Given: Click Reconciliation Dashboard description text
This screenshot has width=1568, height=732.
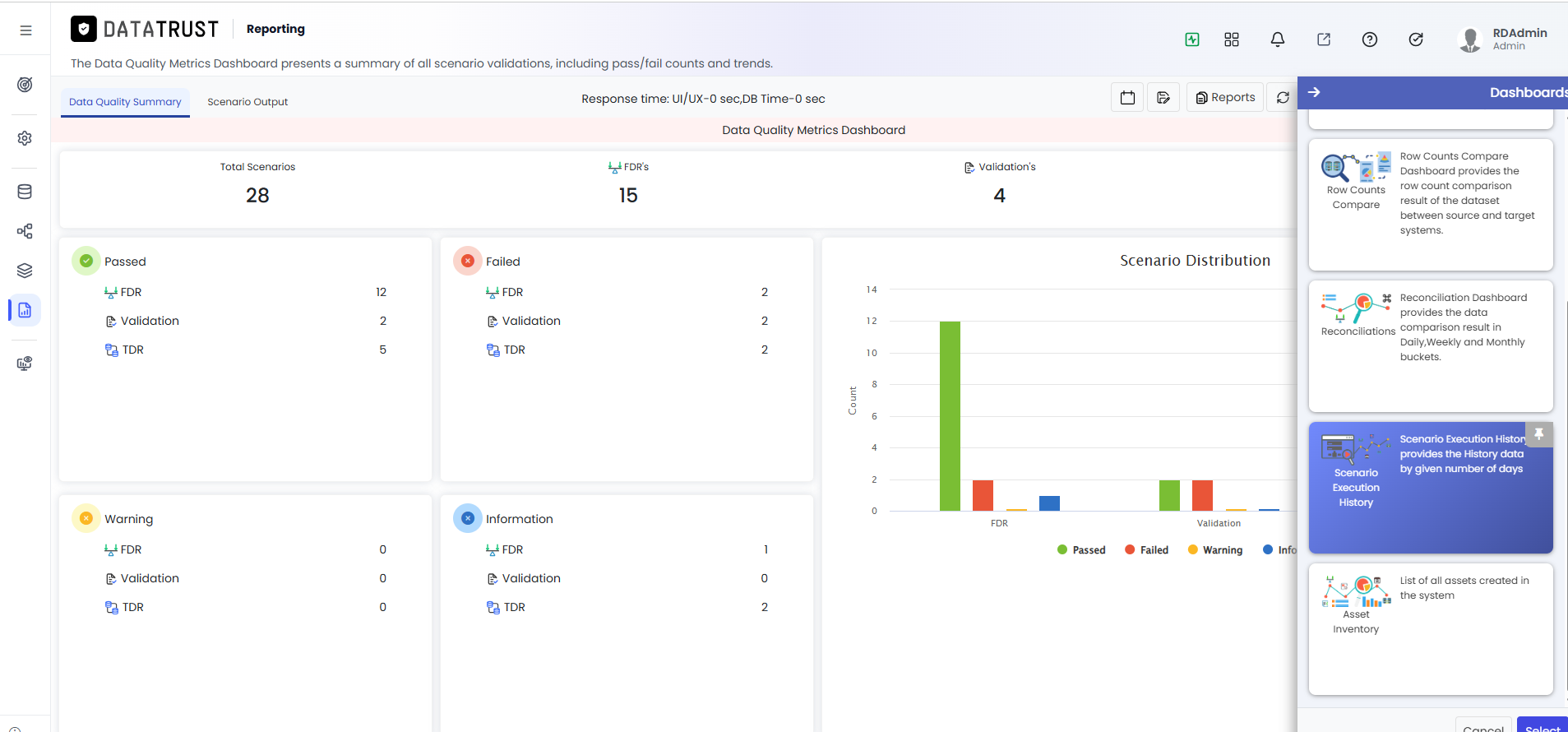Looking at the screenshot, I should [x=1464, y=327].
